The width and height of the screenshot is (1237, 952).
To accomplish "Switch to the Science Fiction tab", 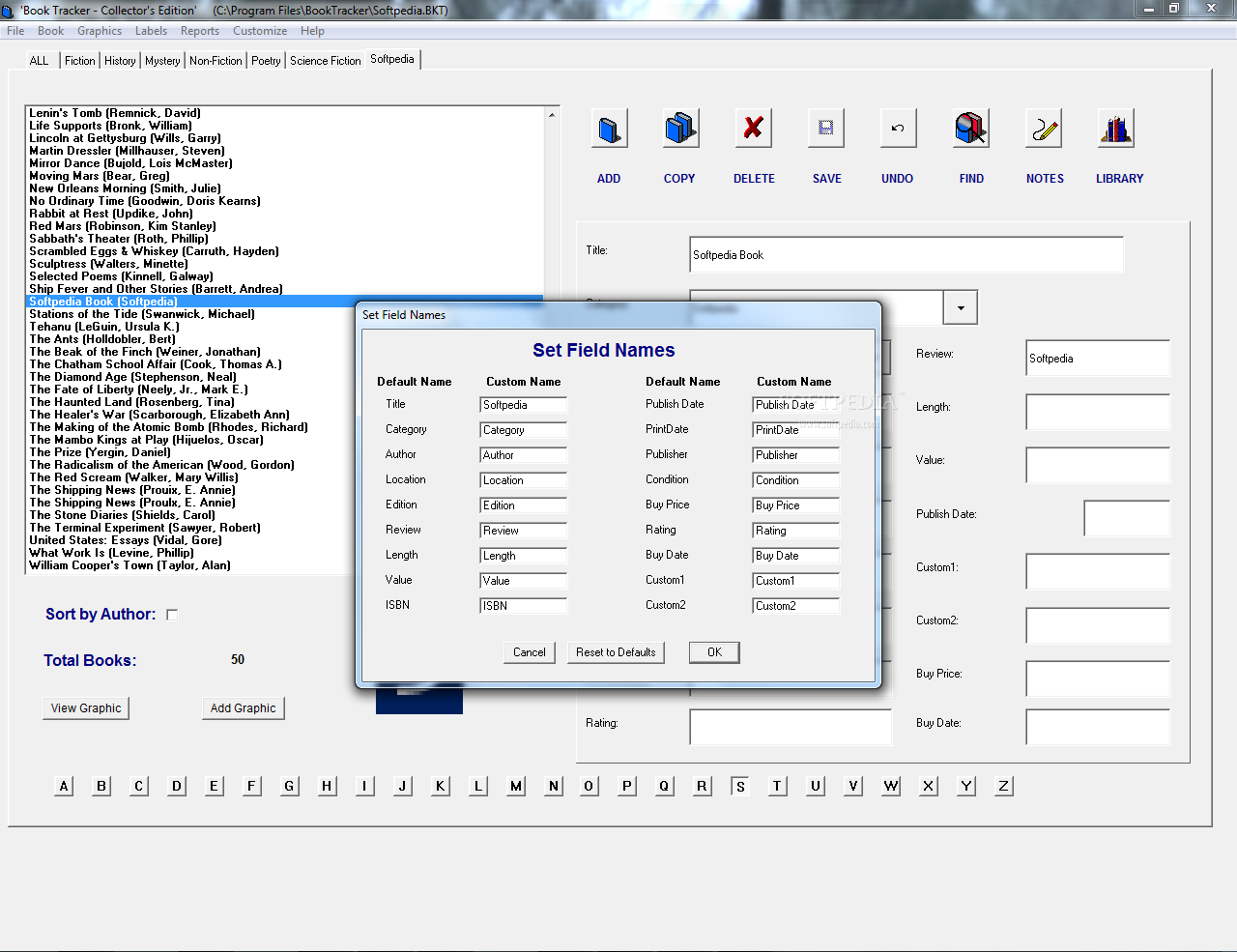I will pyautogui.click(x=325, y=60).
